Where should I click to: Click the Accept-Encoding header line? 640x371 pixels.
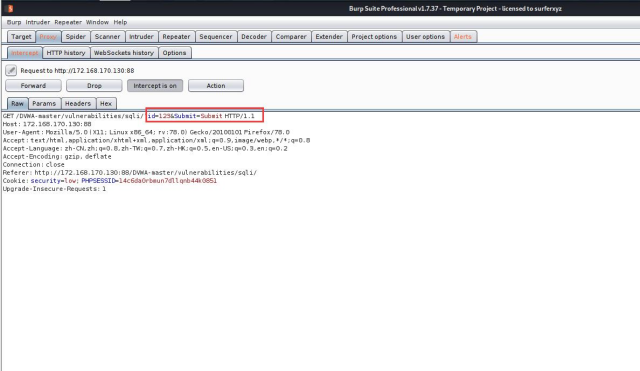click(x=57, y=157)
